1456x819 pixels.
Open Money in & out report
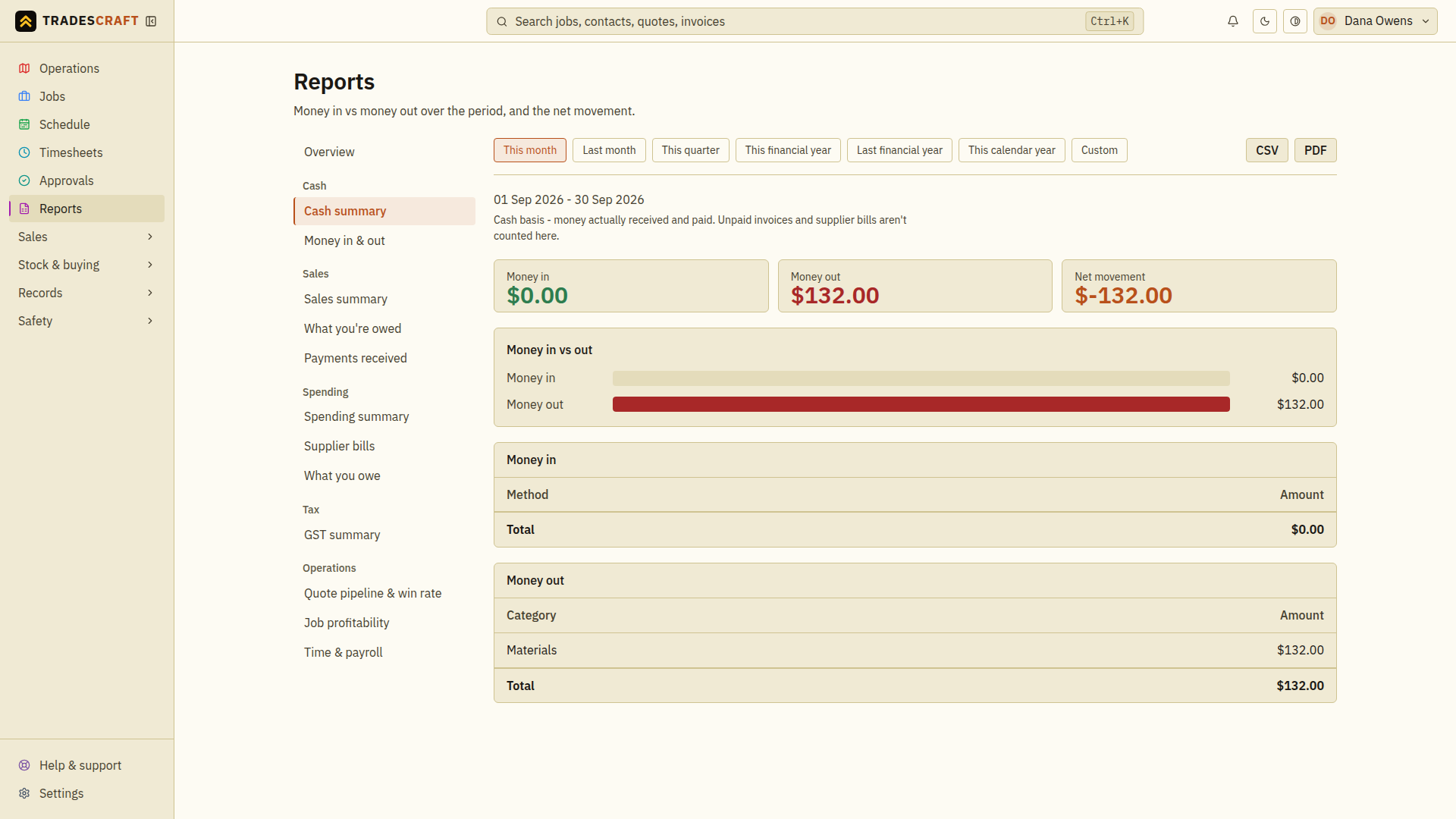384,240
